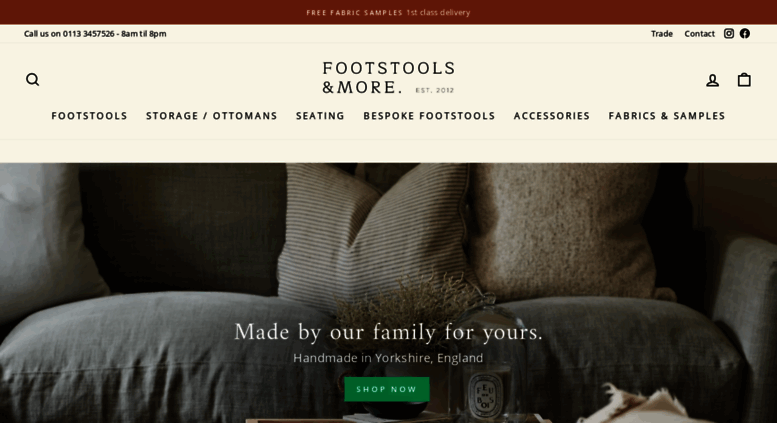Screen dimensions: 777x423
Task: Open the account login icon
Action: [713, 80]
